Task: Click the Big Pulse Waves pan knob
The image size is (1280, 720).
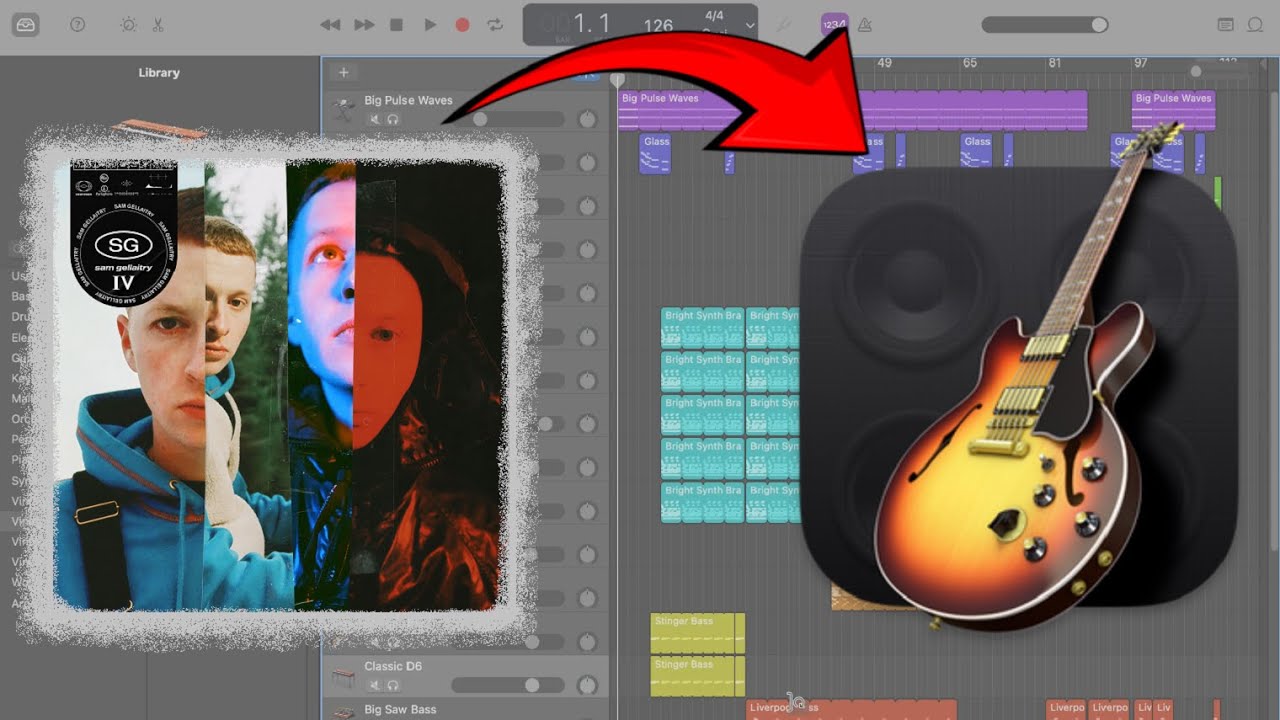Action: [x=587, y=119]
